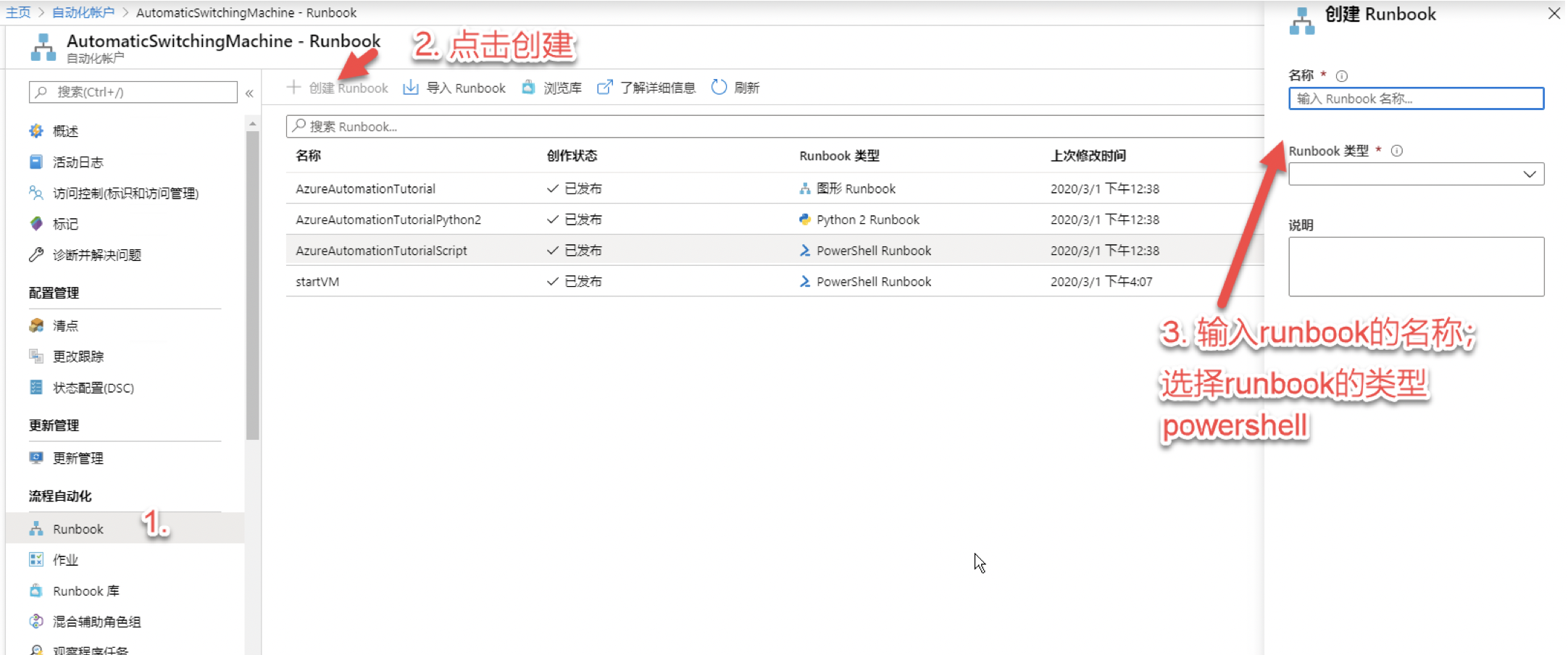Viewport: 1568px width, 655px height.
Task: Click the info icon next to Runbook 类型
Action: [1397, 151]
